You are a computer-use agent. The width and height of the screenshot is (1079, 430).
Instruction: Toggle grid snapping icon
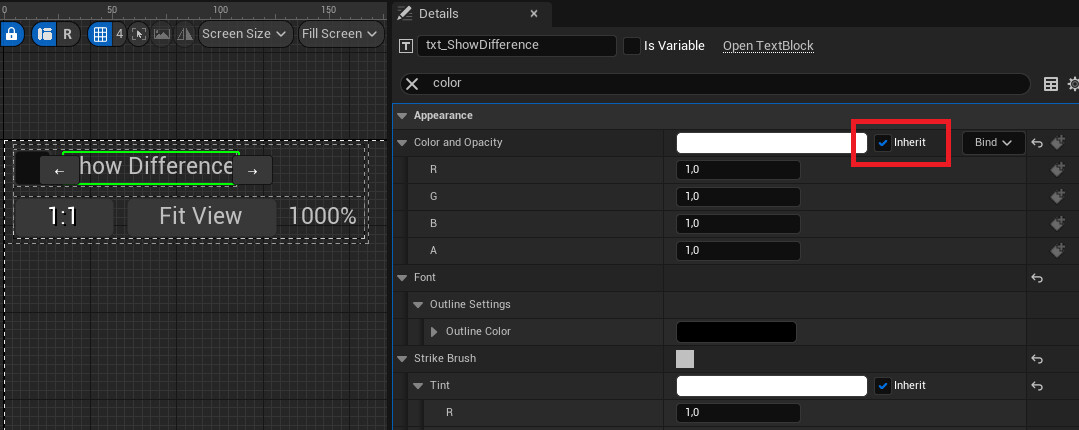(x=100, y=34)
